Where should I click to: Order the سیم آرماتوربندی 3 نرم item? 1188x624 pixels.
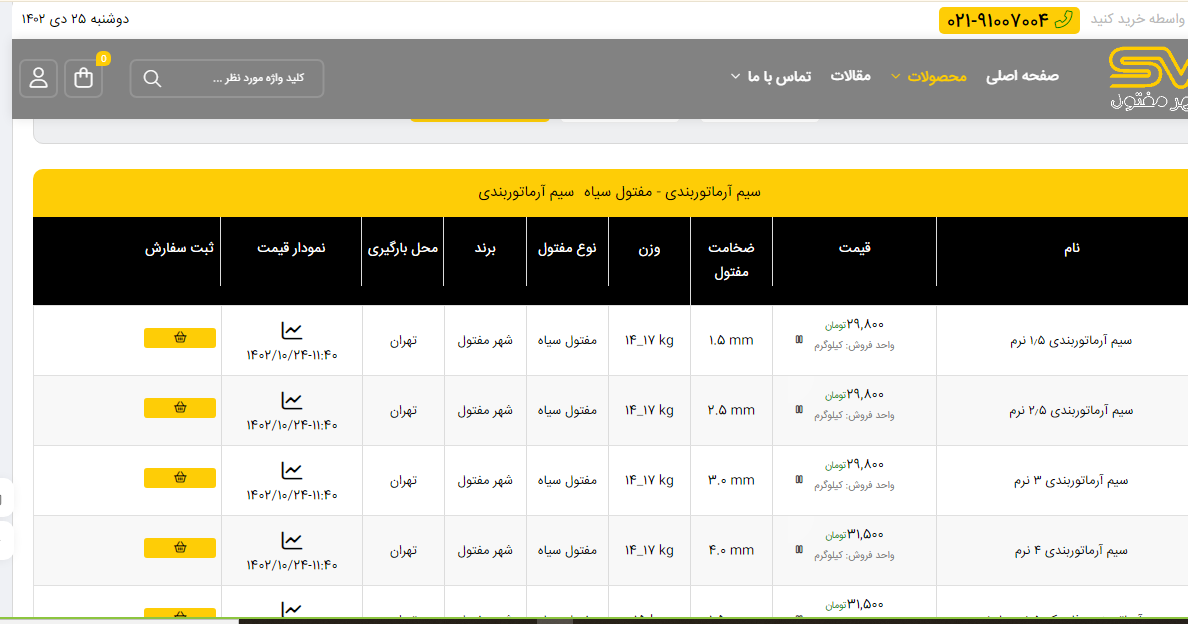pos(180,478)
